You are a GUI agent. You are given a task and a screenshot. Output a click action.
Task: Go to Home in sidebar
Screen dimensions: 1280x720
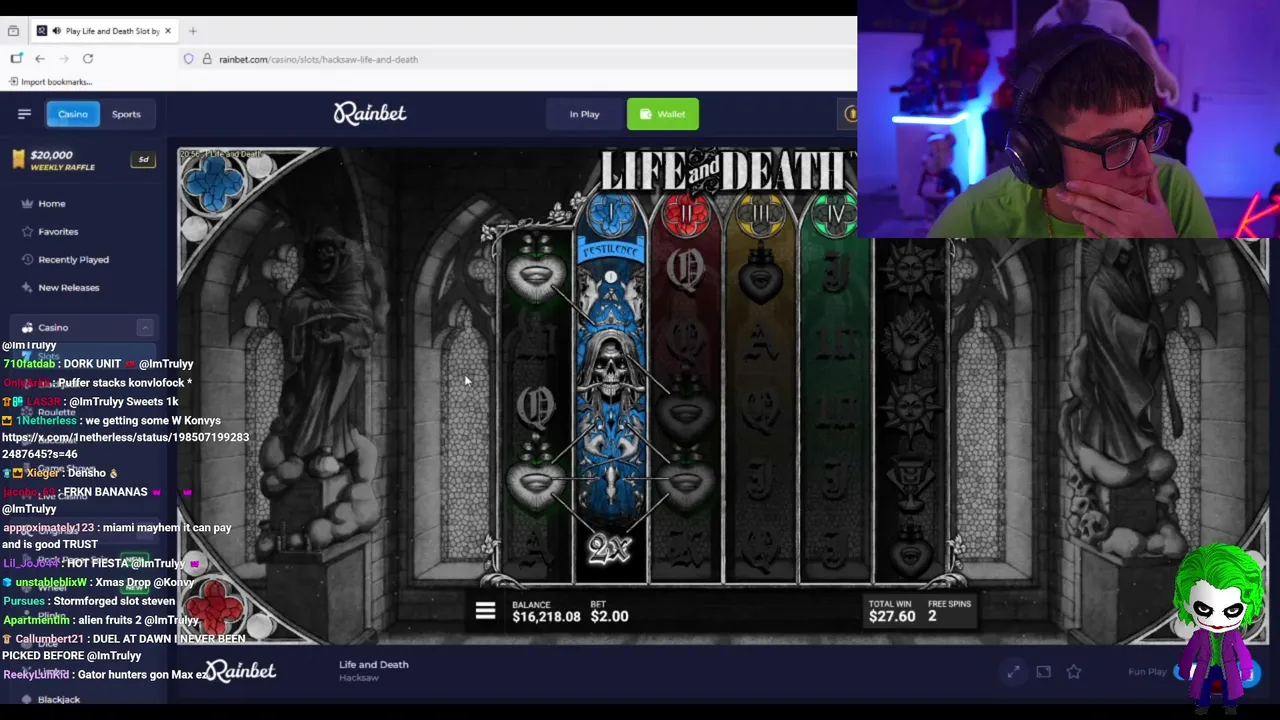(x=52, y=204)
